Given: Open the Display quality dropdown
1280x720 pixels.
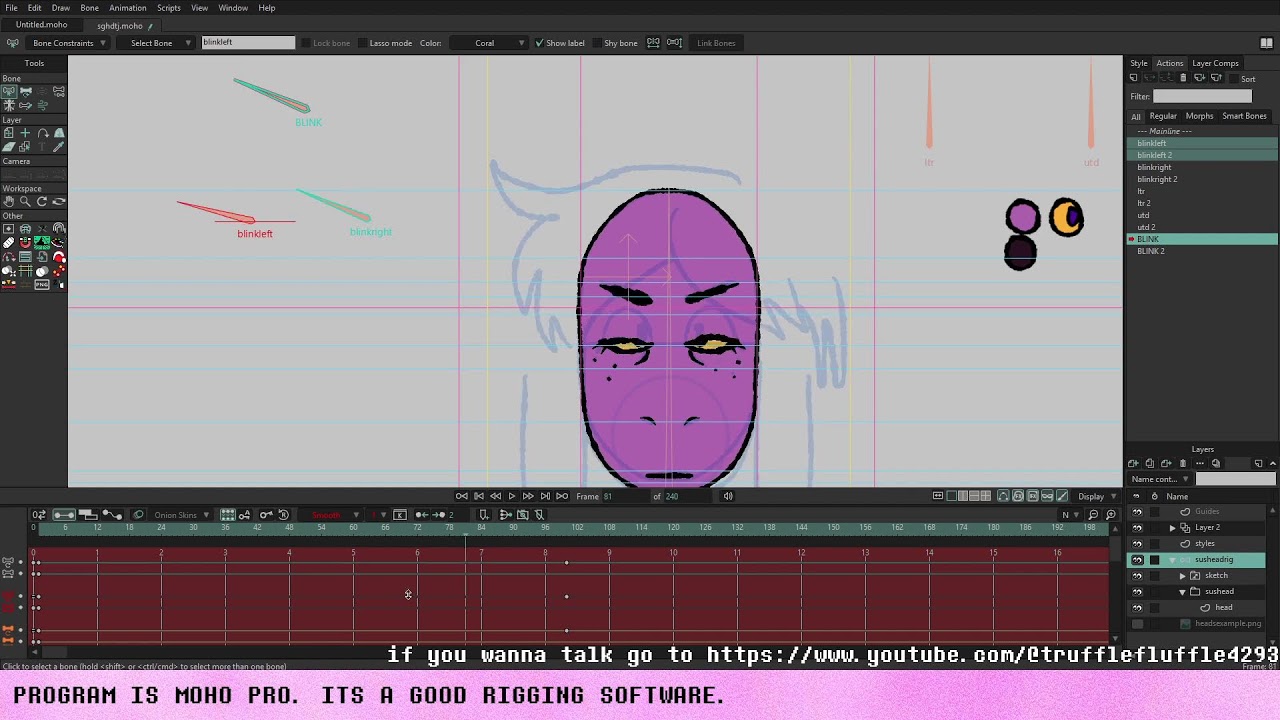Looking at the screenshot, I should coord(1098,496).
